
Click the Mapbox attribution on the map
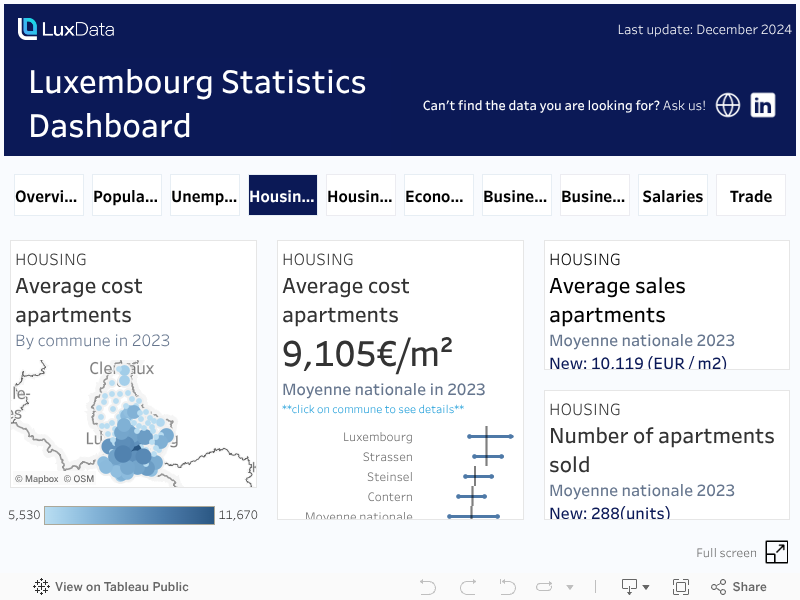37,479
